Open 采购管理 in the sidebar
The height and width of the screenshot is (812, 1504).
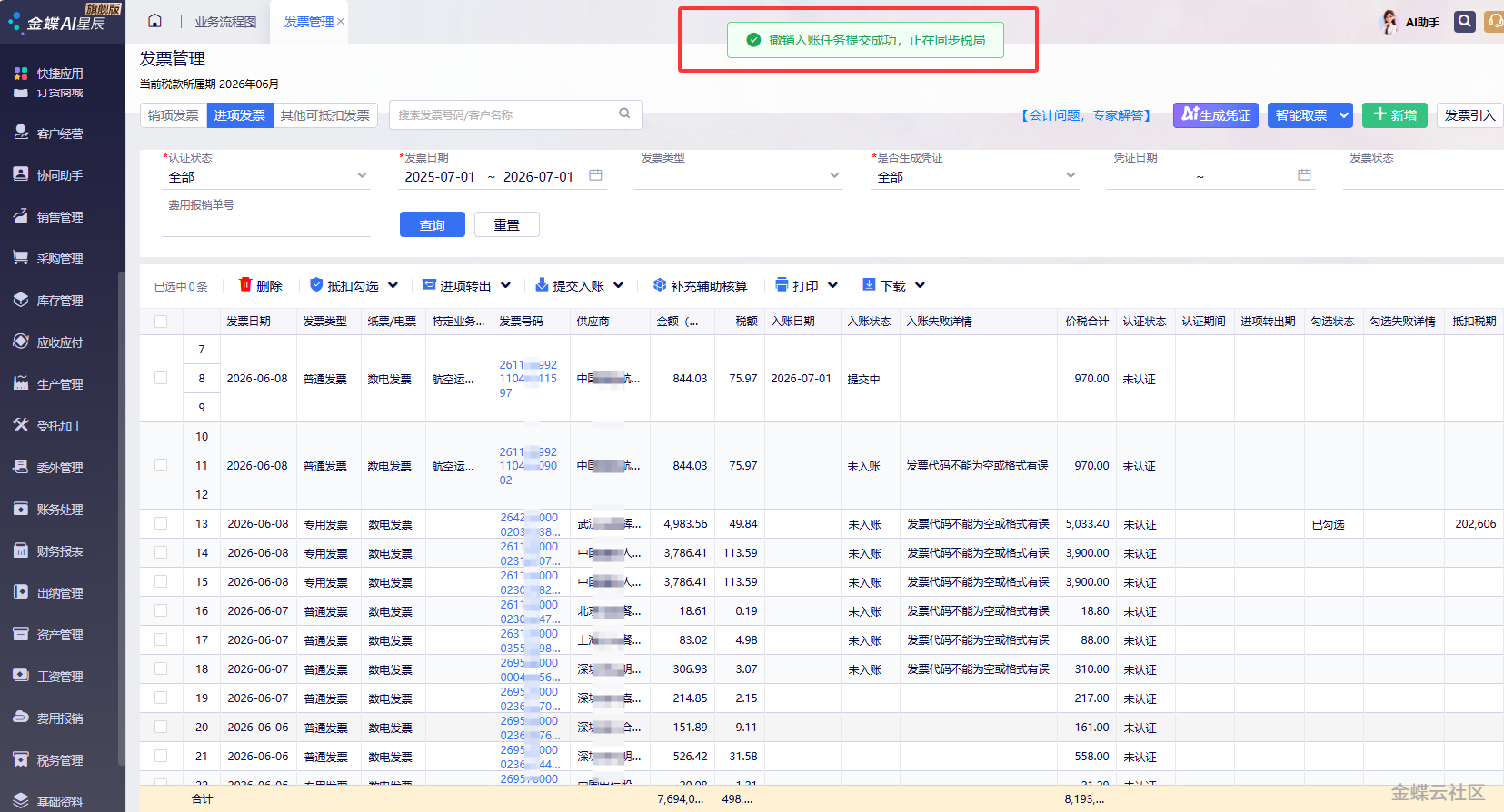click(60, 259)
